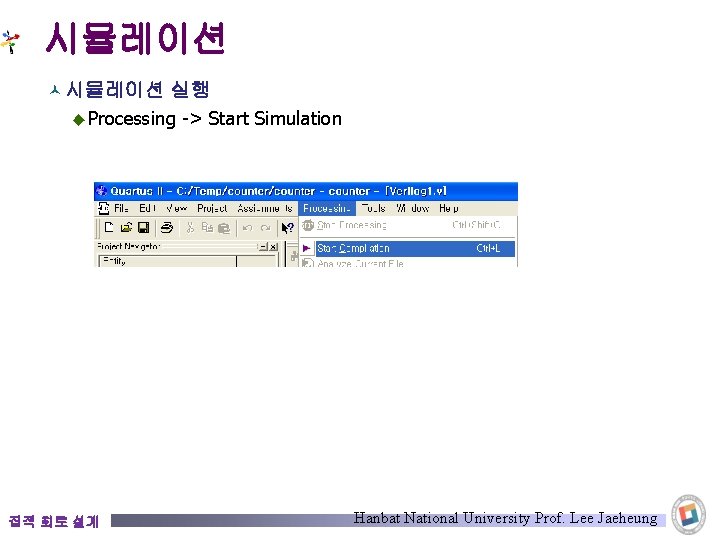Open the Assignments menu
The image size is (720, 540).
coord(265,208)
